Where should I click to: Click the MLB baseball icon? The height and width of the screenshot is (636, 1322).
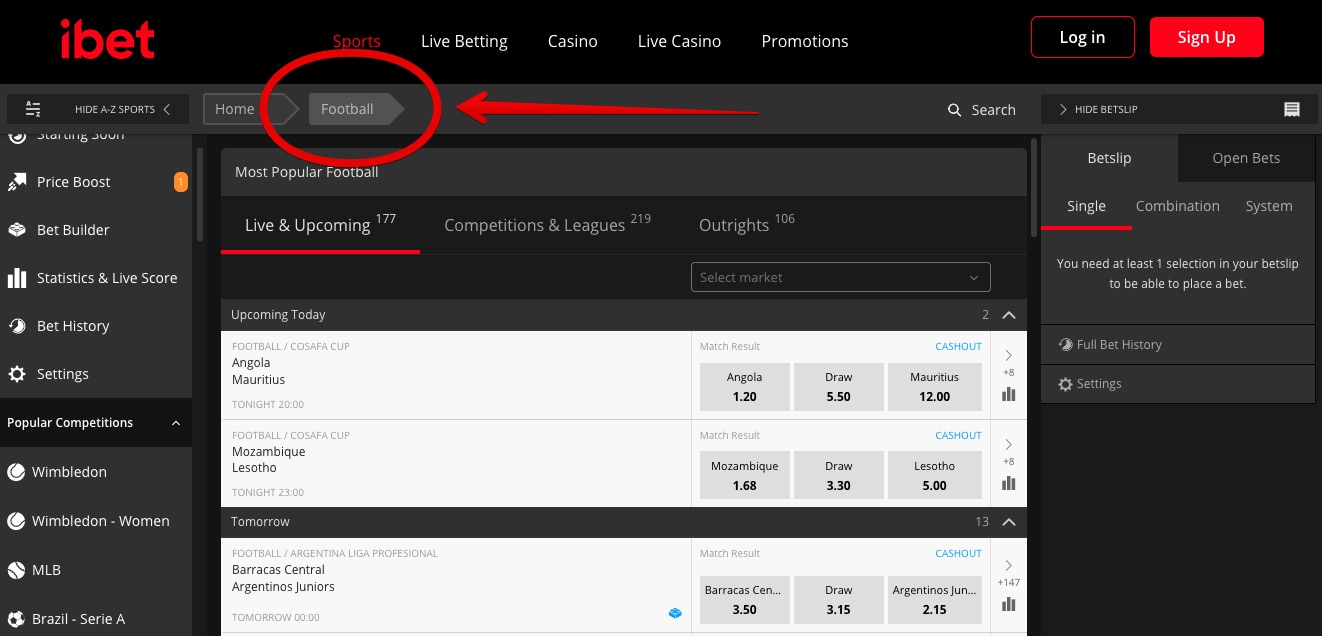[16, 570]
